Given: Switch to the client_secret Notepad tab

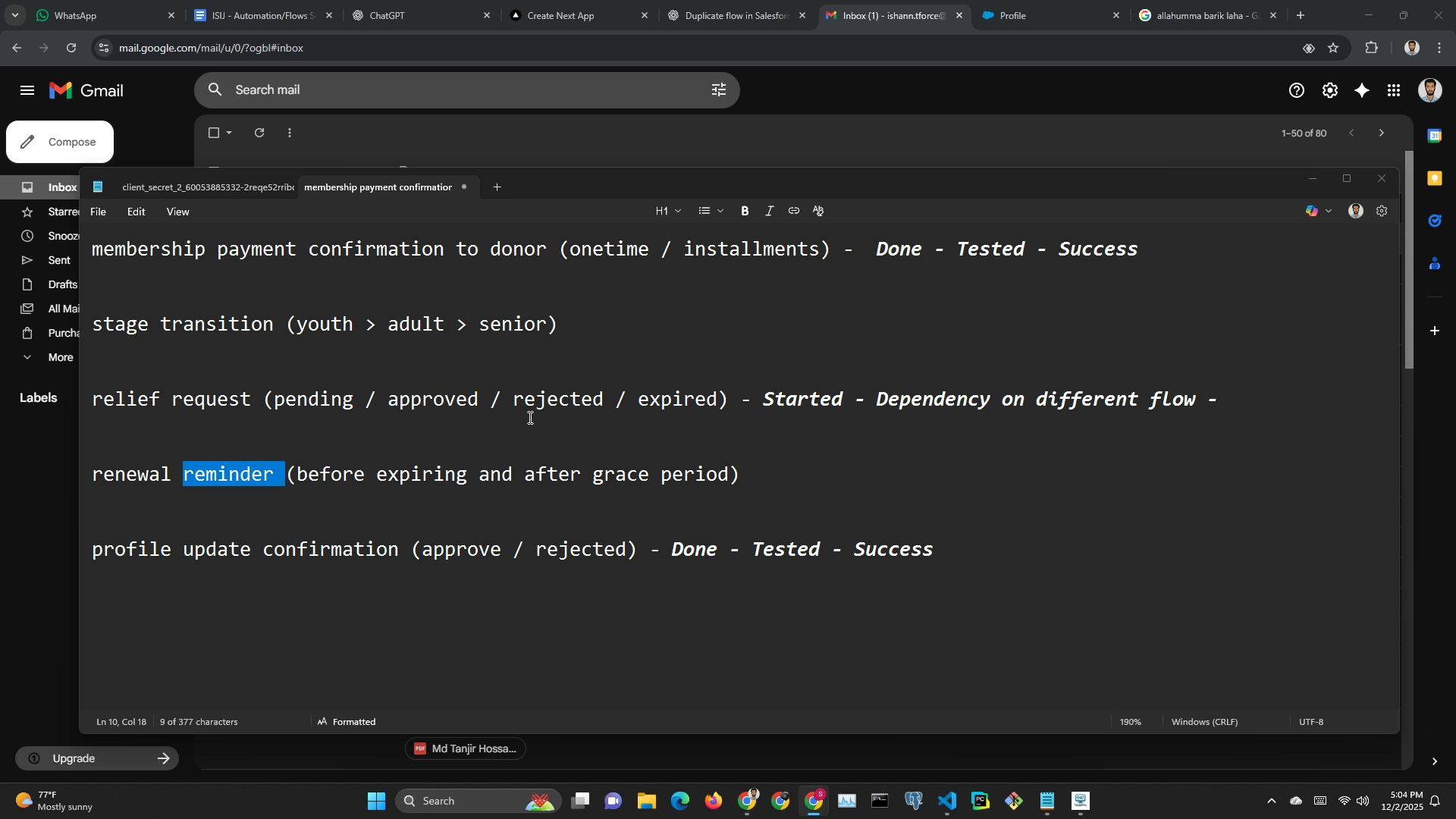Looking at the screenshot, I should (x=206, y=187).
